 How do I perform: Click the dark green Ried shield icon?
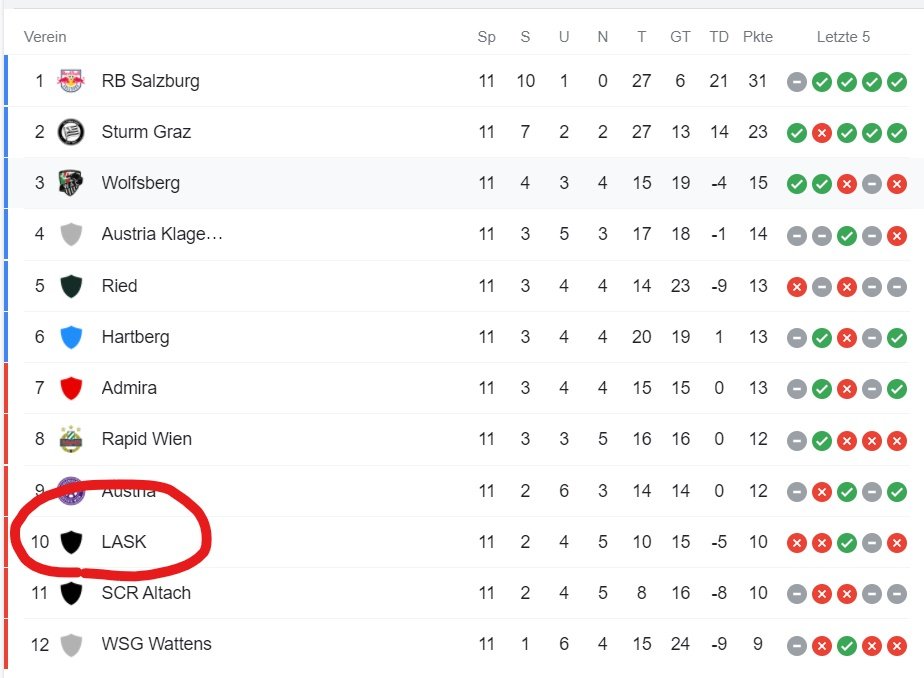click(x=71, y=286)
